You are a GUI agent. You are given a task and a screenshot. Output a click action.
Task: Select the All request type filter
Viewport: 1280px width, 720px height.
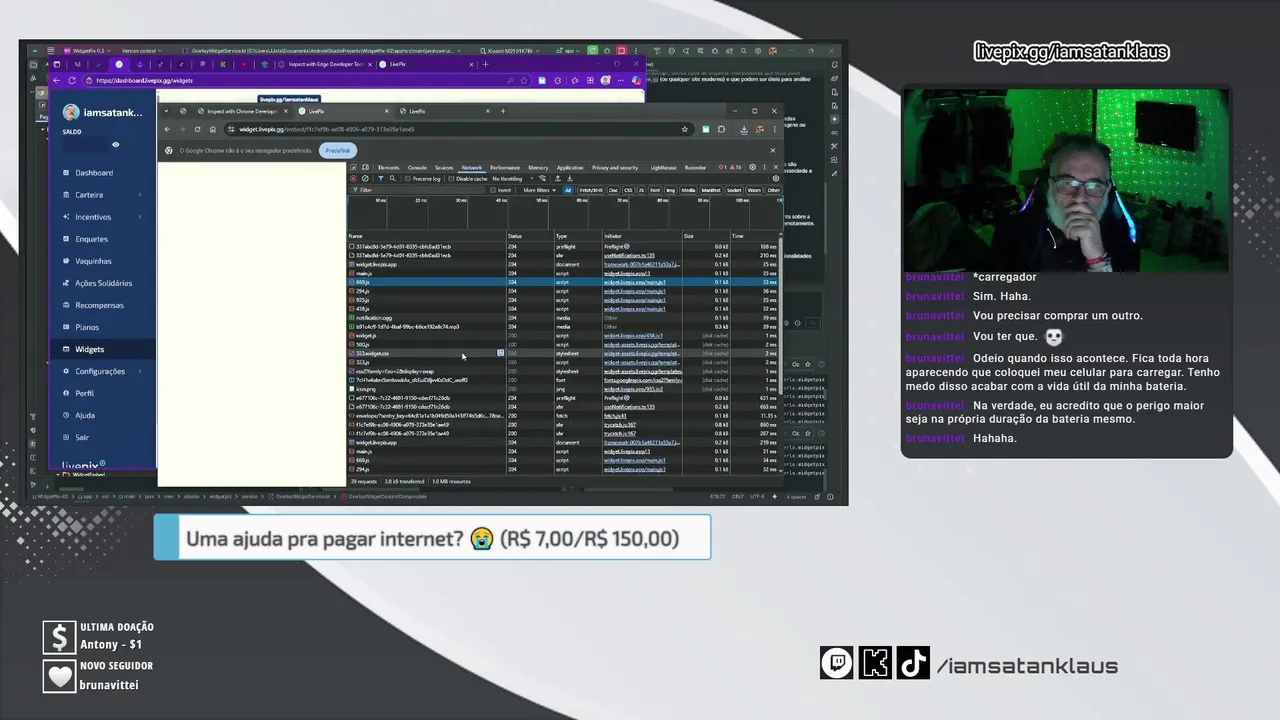[568, 190]
